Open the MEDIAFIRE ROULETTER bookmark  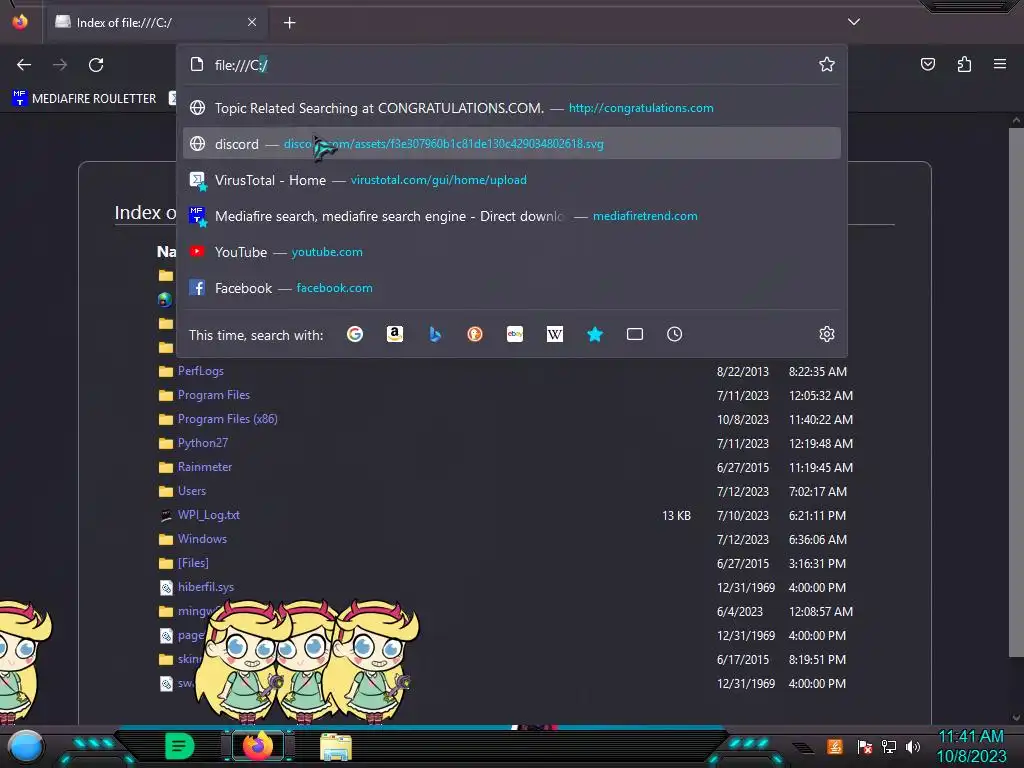click(84, 99)
